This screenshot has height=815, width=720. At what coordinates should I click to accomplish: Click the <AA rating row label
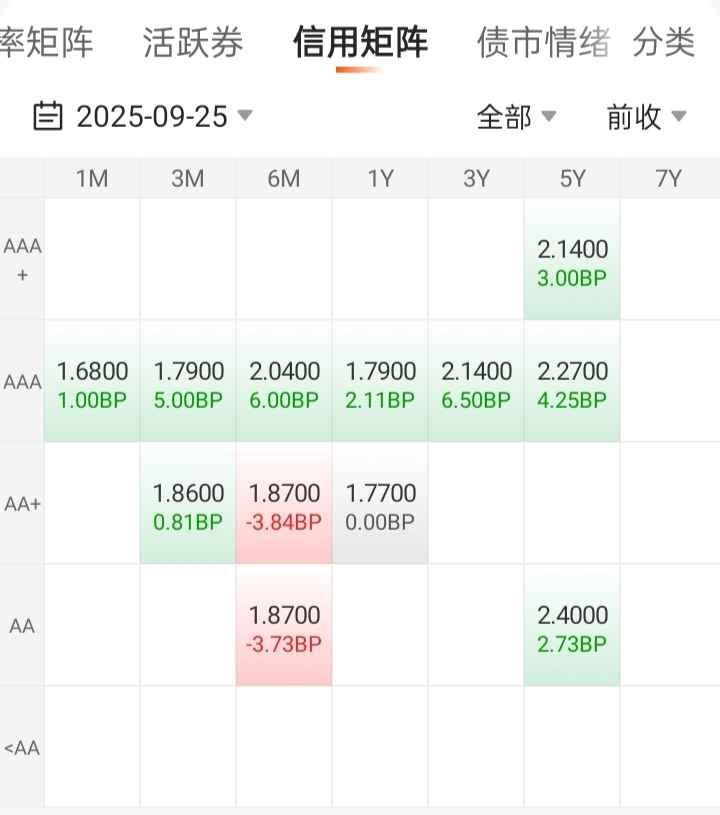pyautogui.click(x=22, y=748)
